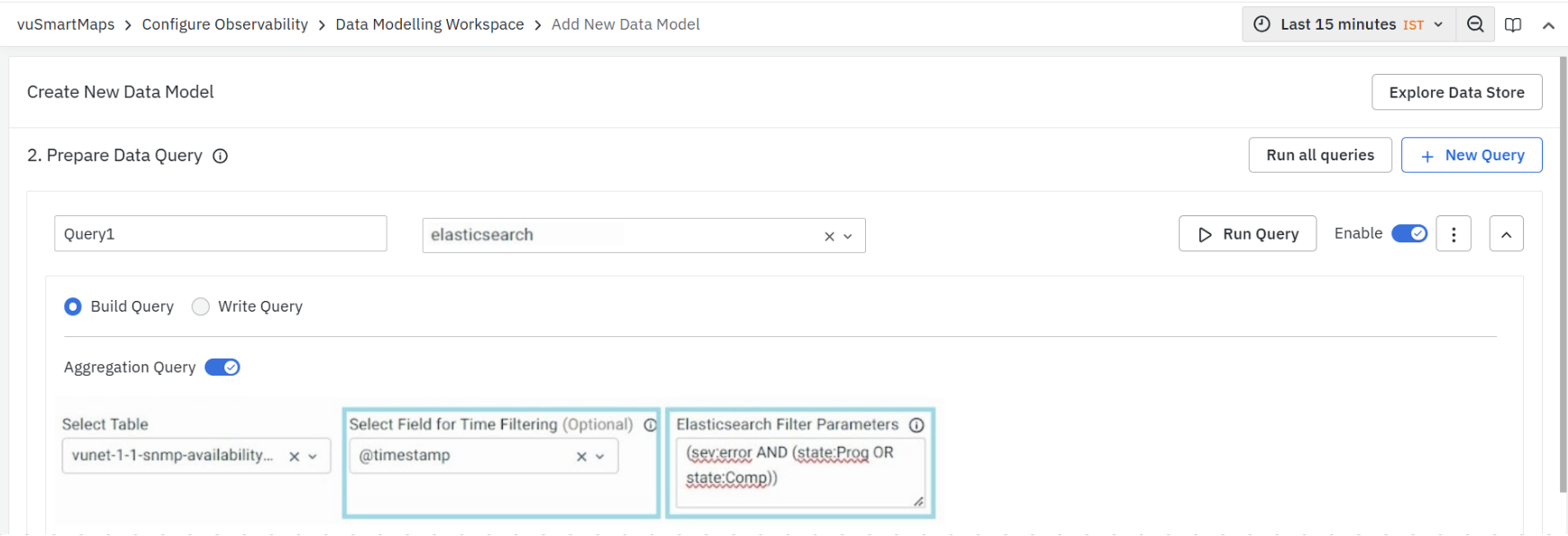This screenshot has height=536, width=1568.
Task: Go to Data Modelling Workspace breadcrumb
Action: click(x=429, y=24)
